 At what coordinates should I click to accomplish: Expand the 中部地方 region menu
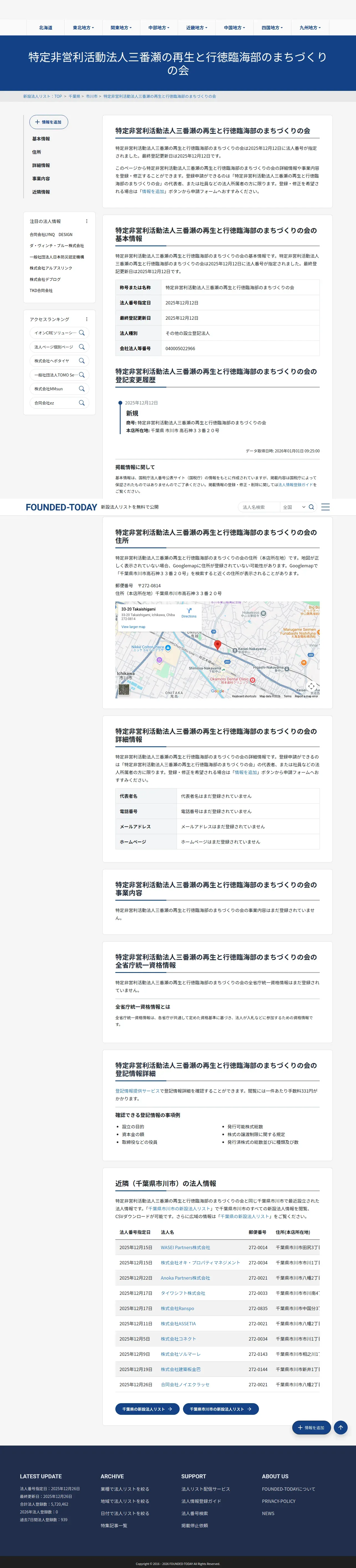click(x=159, y=27)
